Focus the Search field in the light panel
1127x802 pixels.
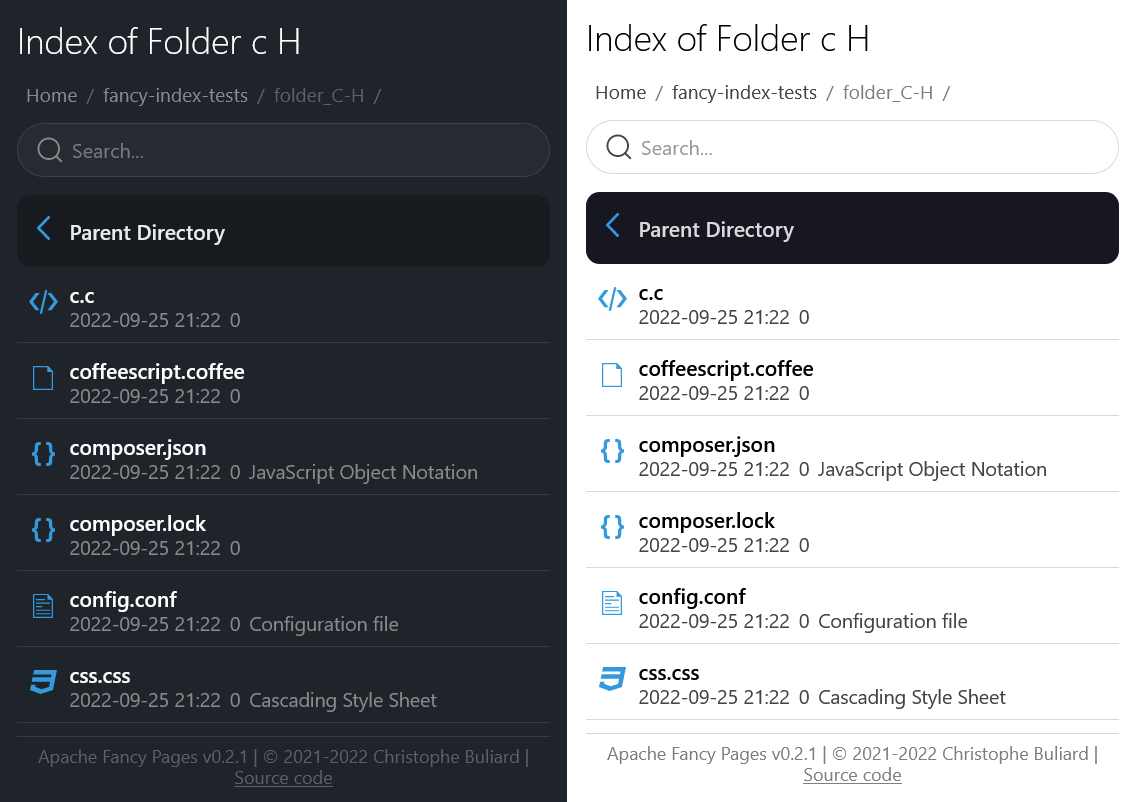(x=852, y=147)
